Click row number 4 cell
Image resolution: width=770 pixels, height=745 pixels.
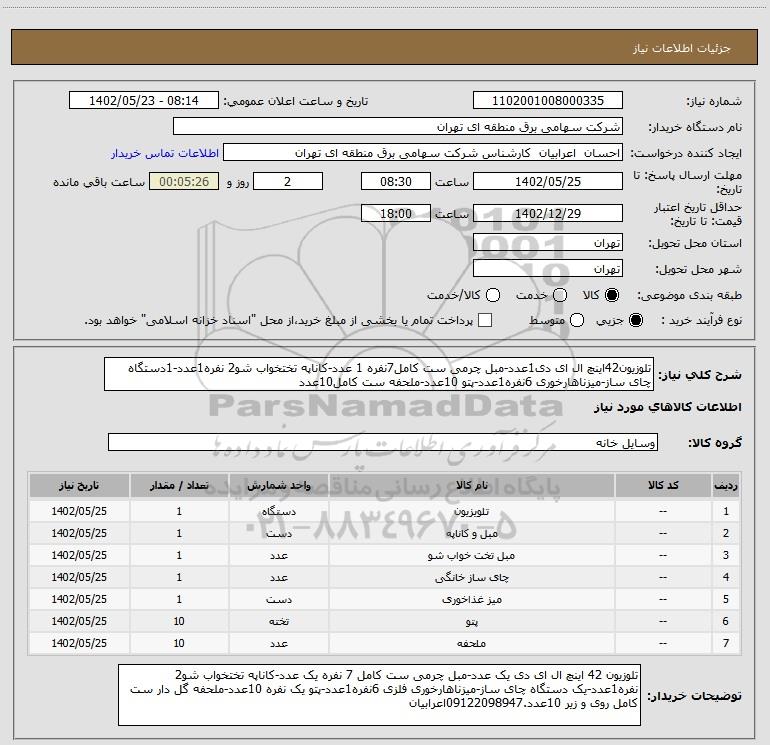coord(726,578)
